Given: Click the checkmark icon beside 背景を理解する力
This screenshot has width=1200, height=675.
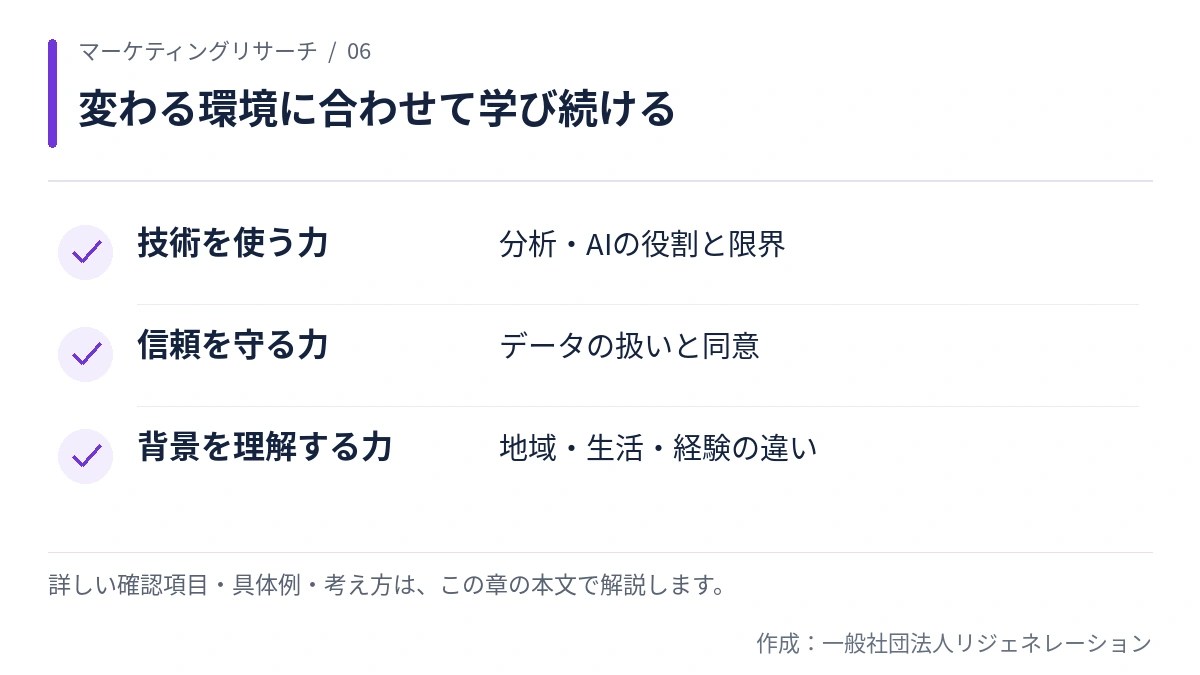Looking at the screenshot, I should [x=85, y=456].
